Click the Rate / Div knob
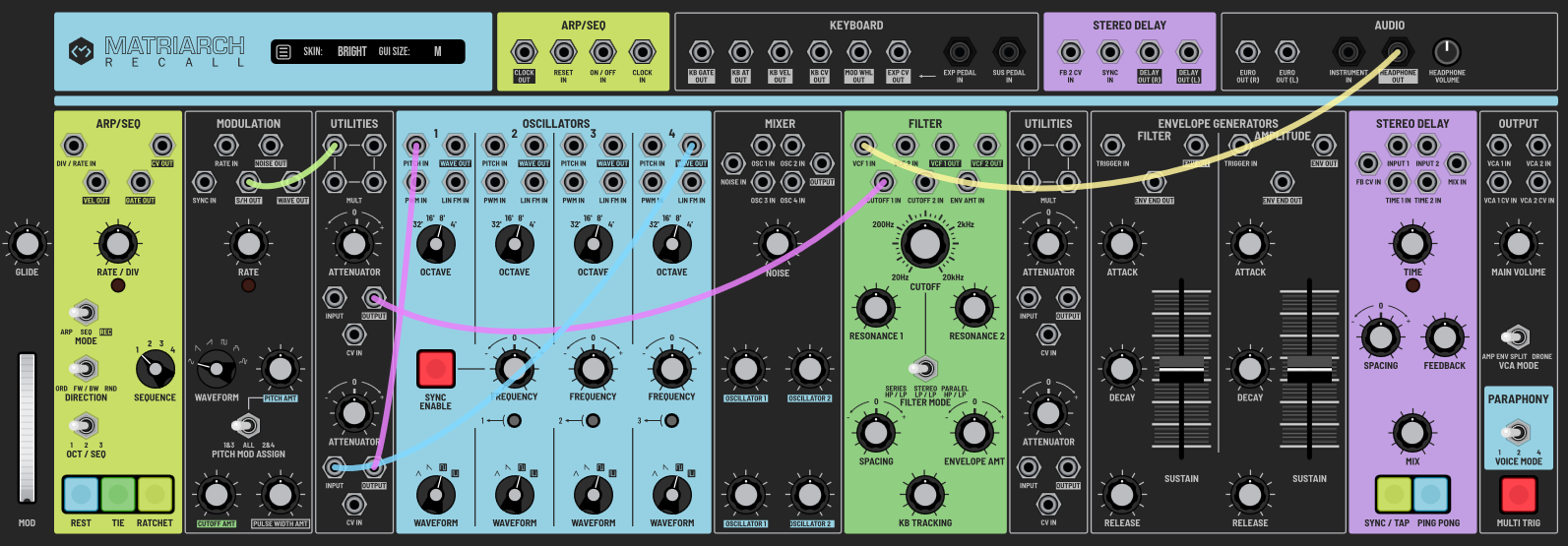 [118, 244]
